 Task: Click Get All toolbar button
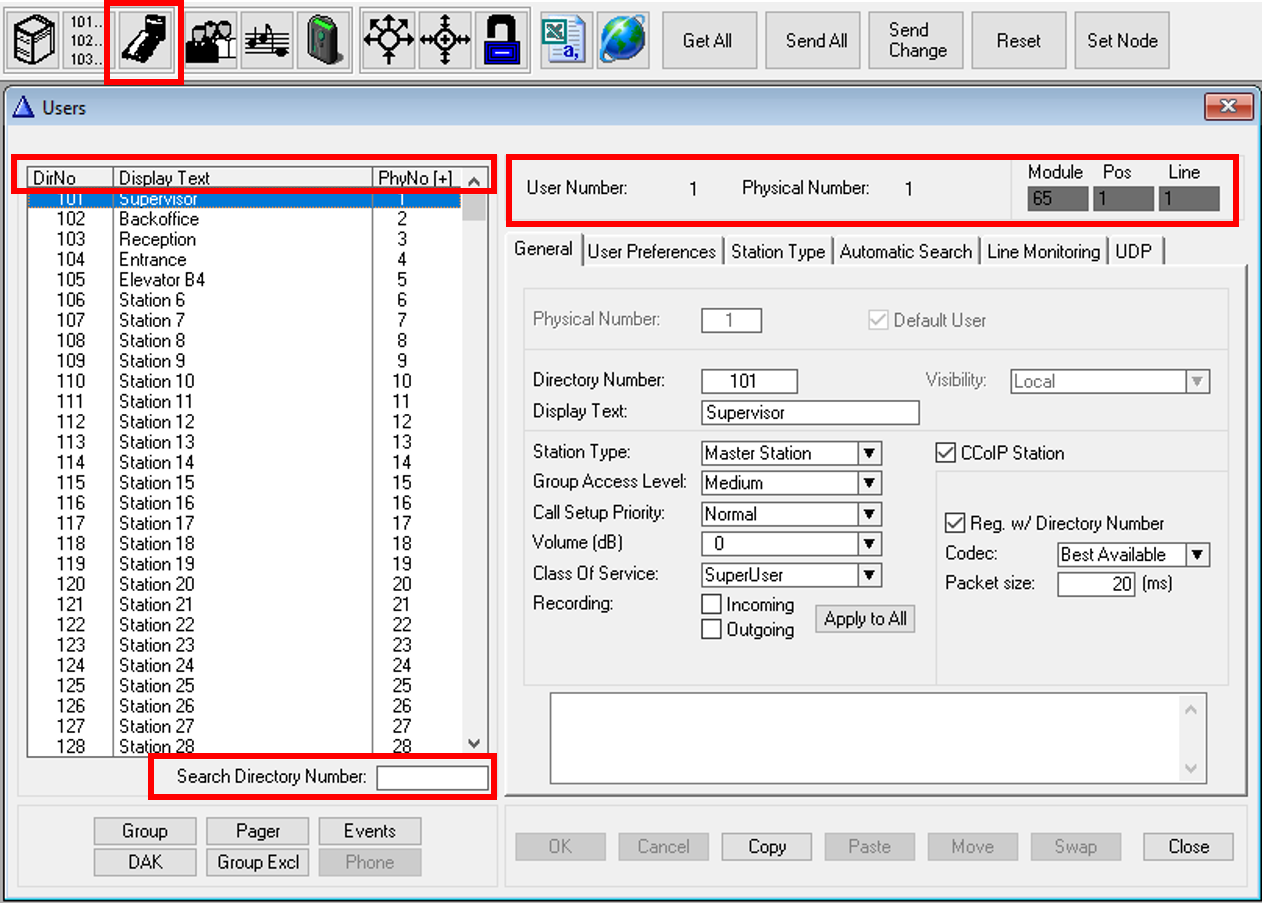[707, 41]
